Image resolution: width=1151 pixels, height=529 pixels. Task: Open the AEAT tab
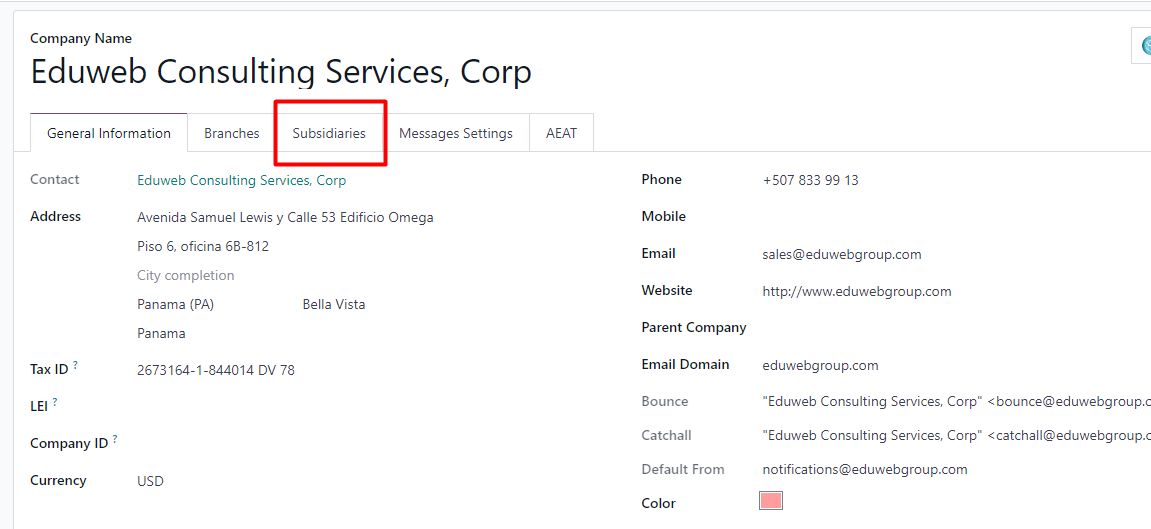pyautogui.click(x=562, y=133)
